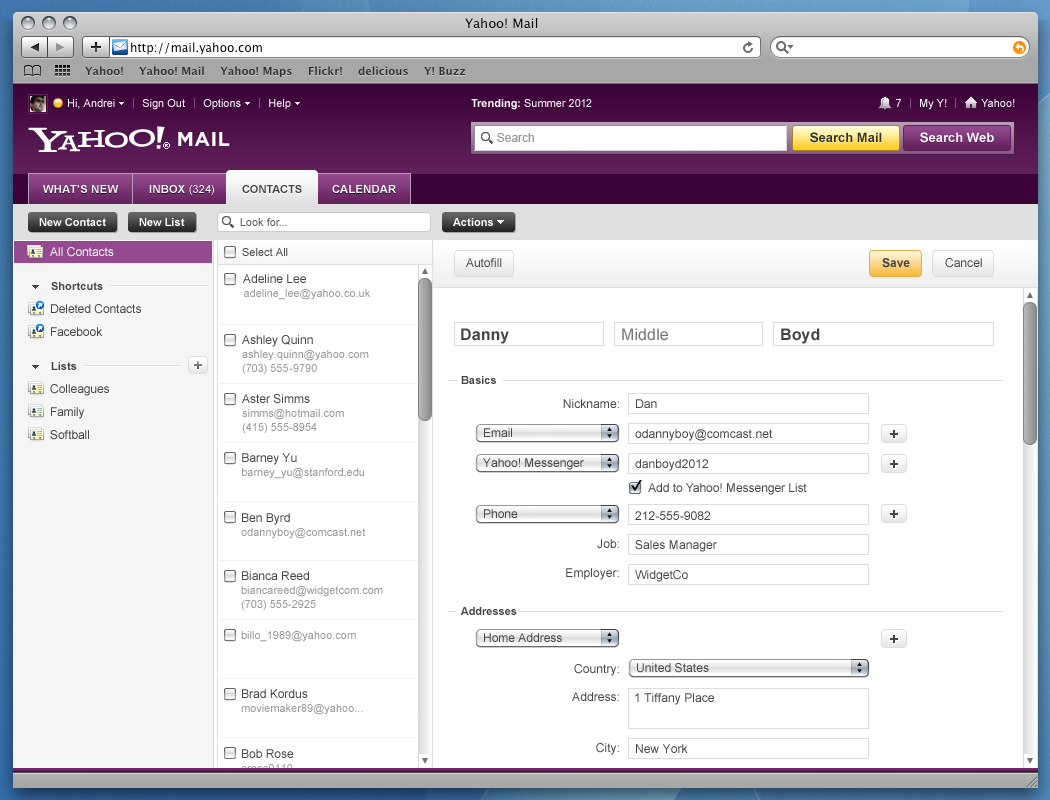Check the Ben Byrd contact checkbox
The width and height of the screenshot is (1050, 800).
230,517
